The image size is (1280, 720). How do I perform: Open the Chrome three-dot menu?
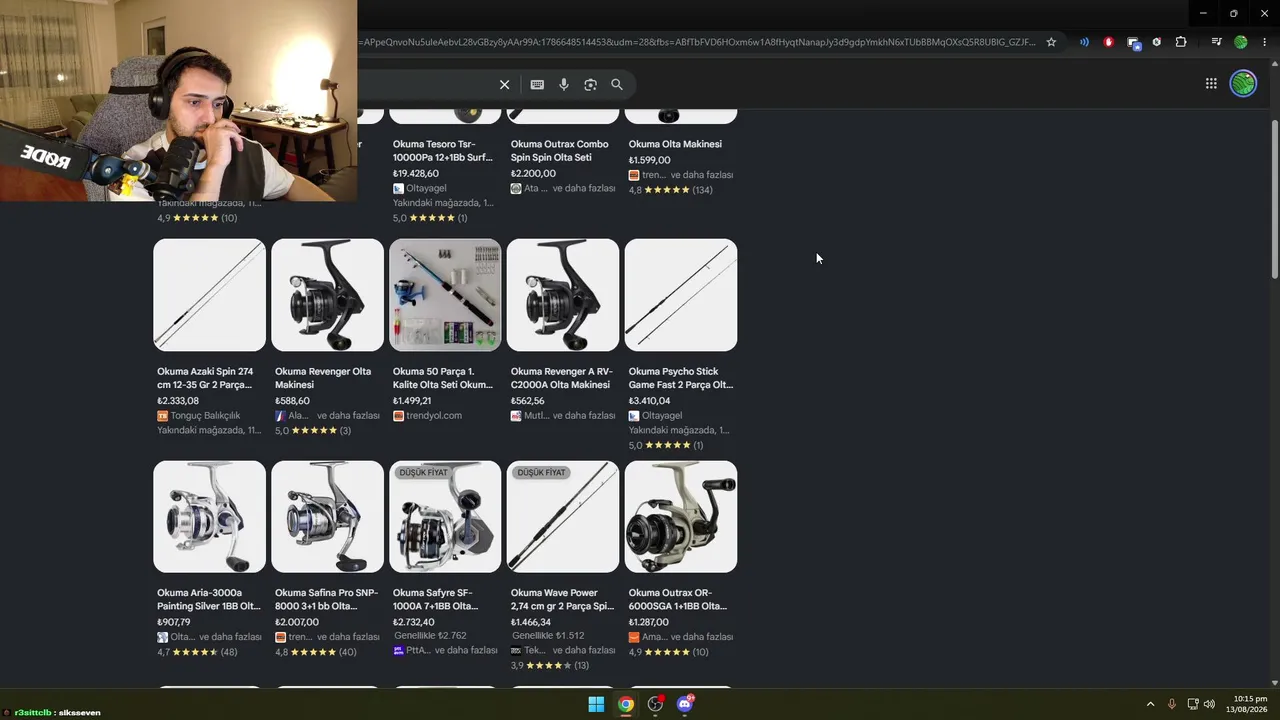click(1264, 42)
